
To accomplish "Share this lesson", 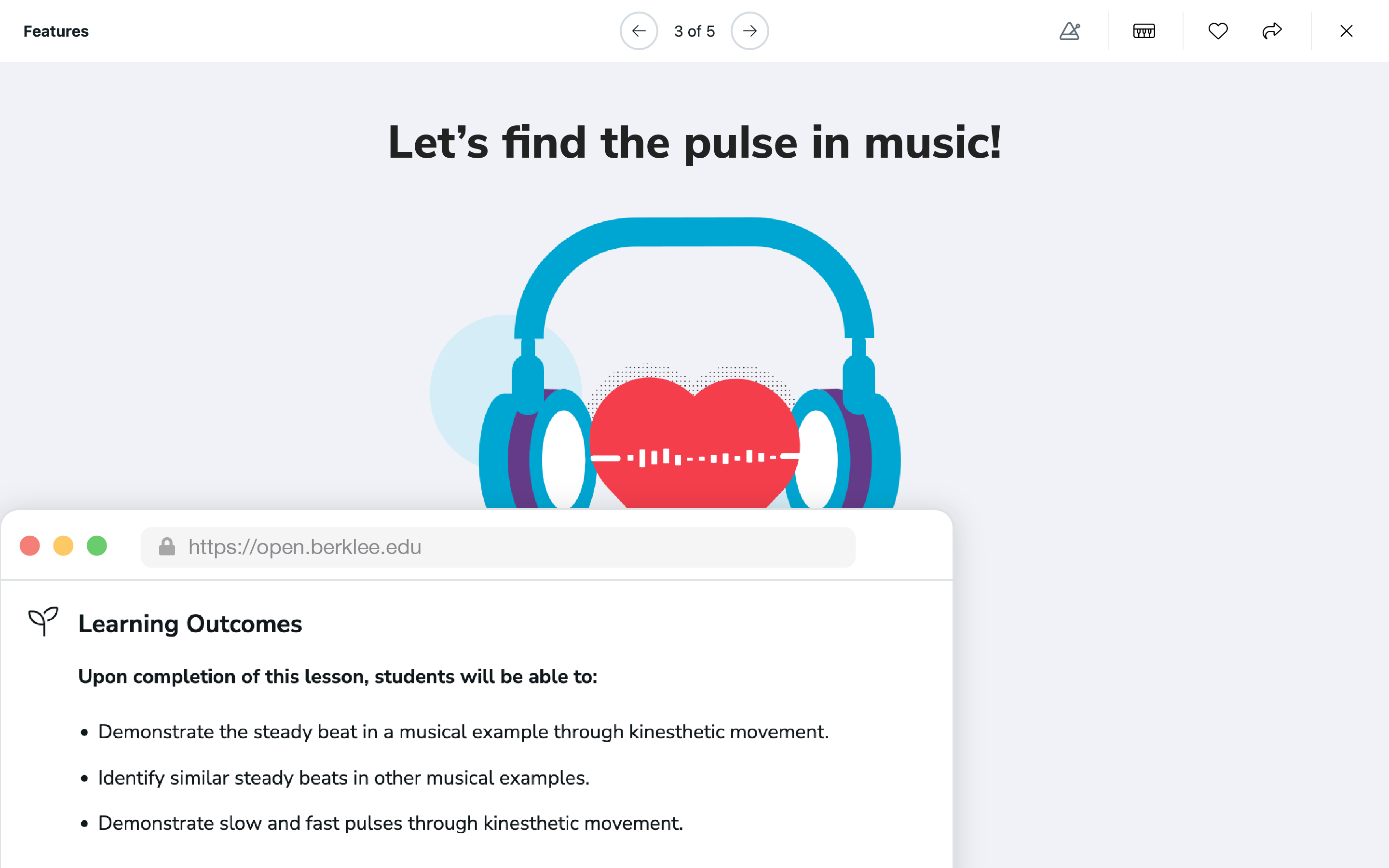I will (1273, 31).
